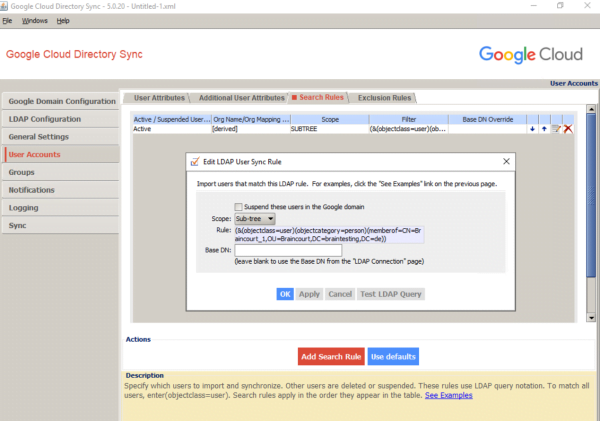This screenshot has width=600, height=421.
Task: Click Base DN Override column header
Action: click(488, 119)
